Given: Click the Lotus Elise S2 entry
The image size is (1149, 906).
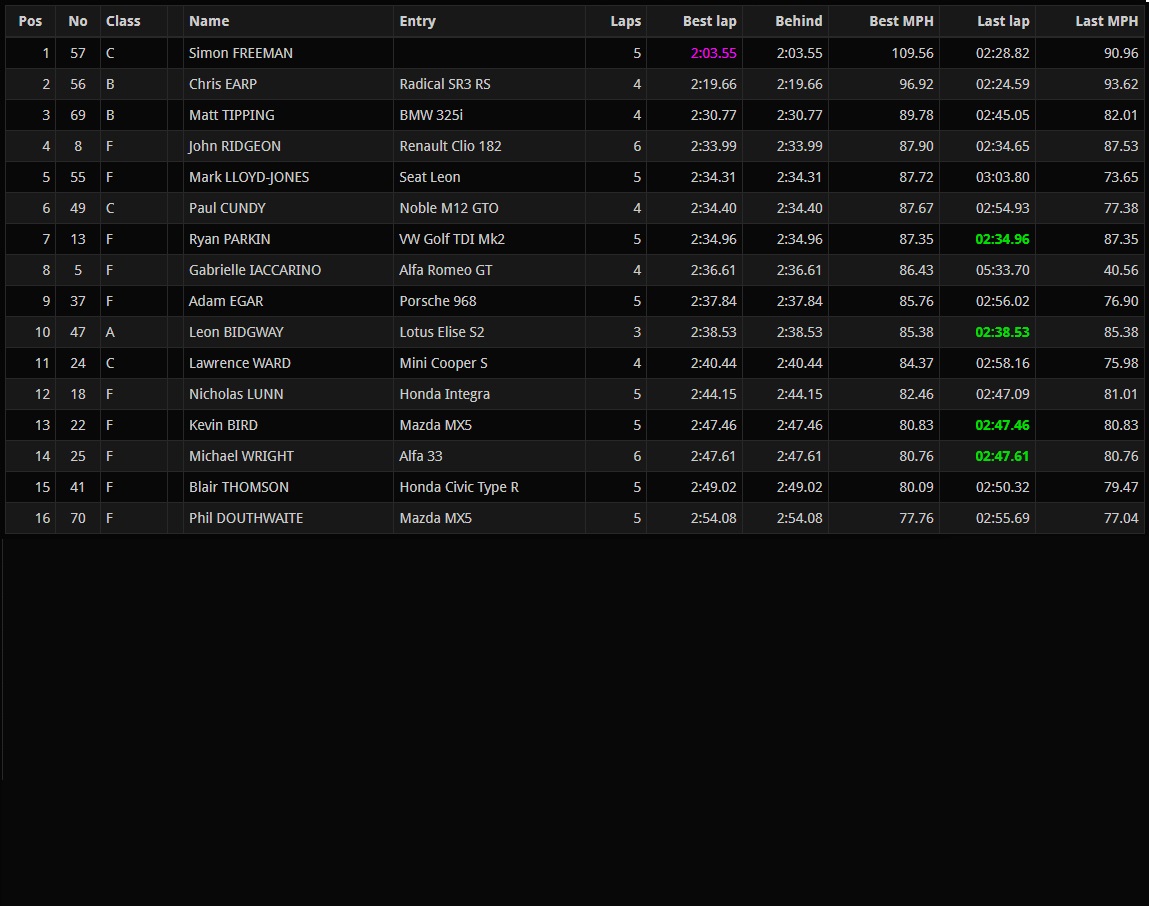Looking at the screenshot, I should (442, 332).
